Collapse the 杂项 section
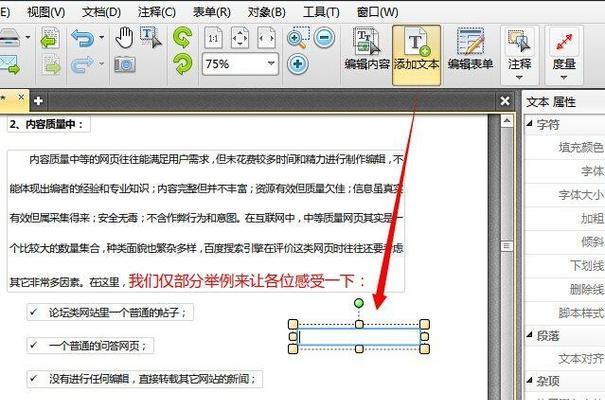 (530, 380)
